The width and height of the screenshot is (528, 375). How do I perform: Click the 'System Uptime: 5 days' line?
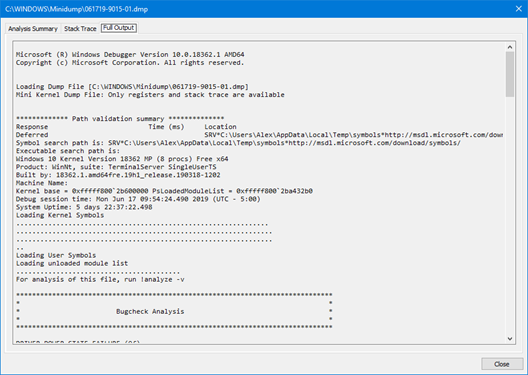(84, 207)
